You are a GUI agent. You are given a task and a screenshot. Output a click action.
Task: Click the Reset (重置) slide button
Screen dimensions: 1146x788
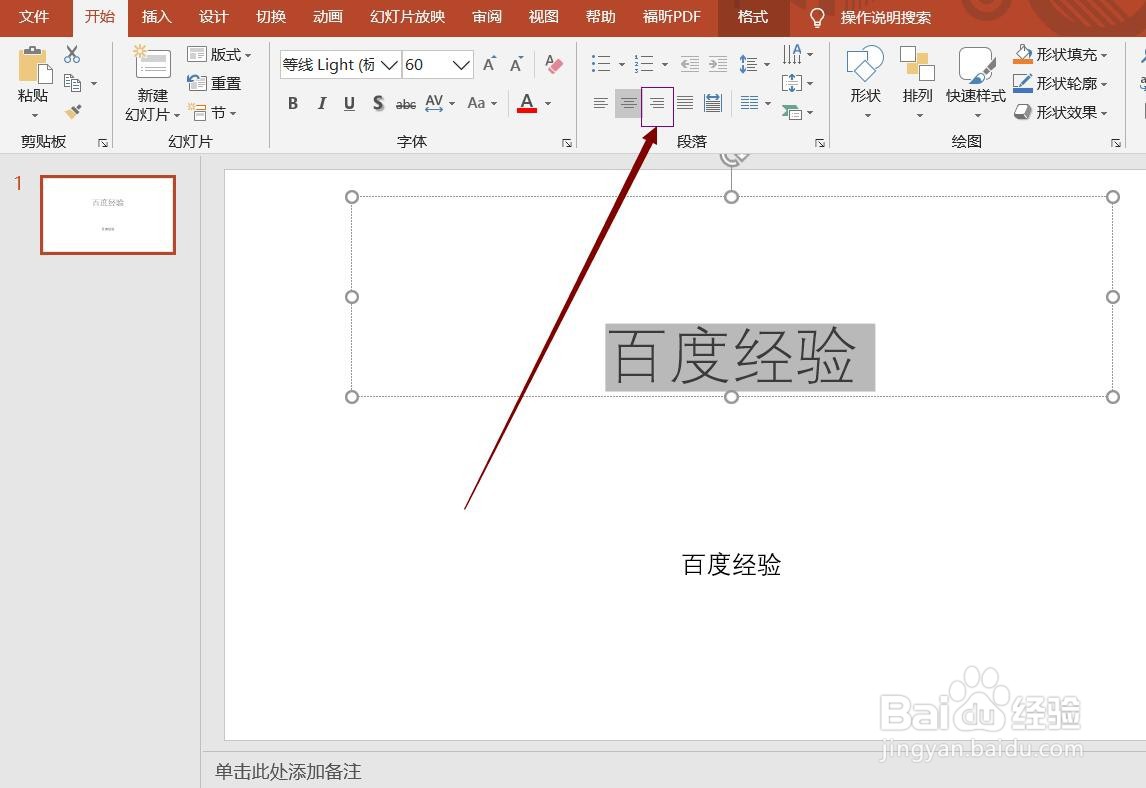pyautogui.click(x=214, y=83)
